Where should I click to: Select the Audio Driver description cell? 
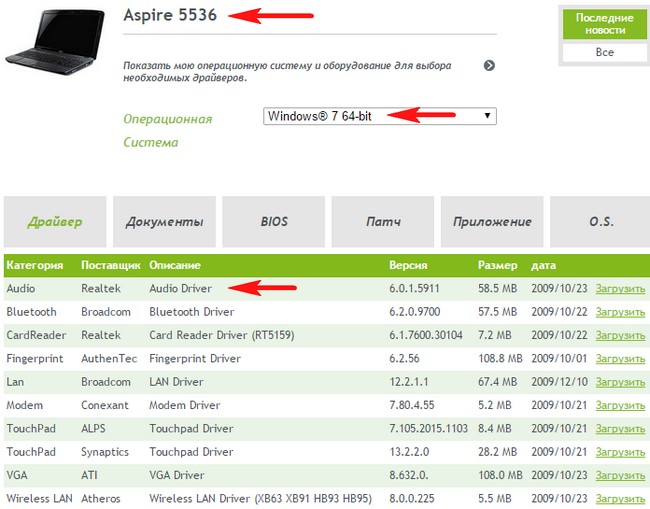180,288
